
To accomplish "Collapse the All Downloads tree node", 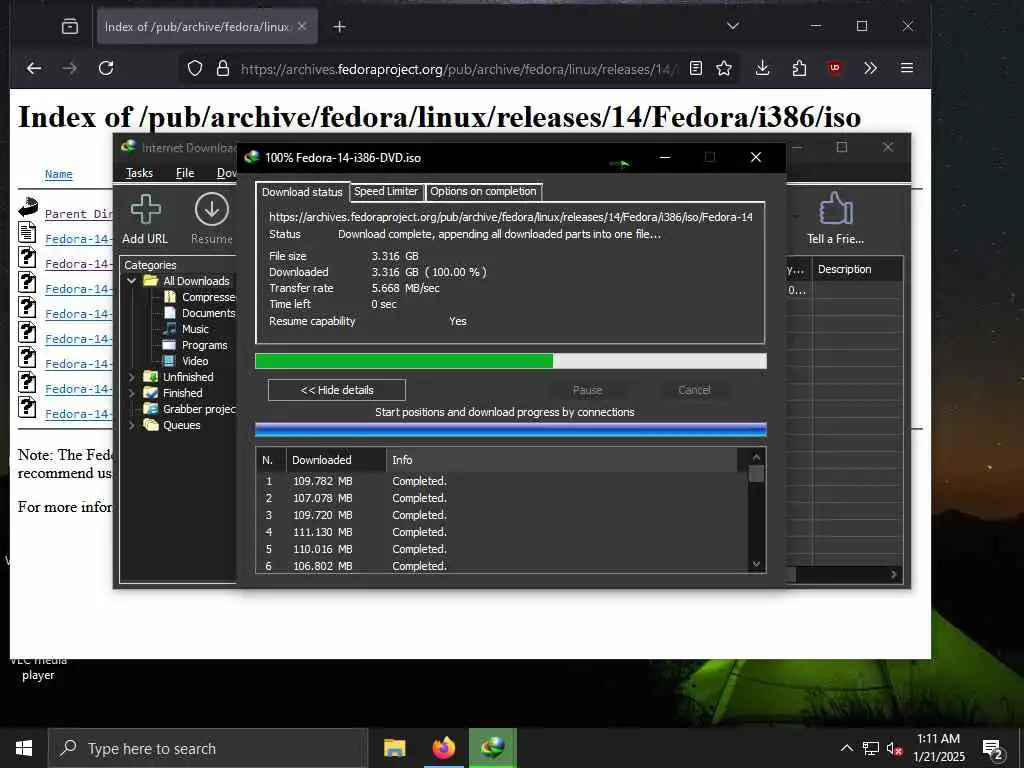I will tap(132, 281).
